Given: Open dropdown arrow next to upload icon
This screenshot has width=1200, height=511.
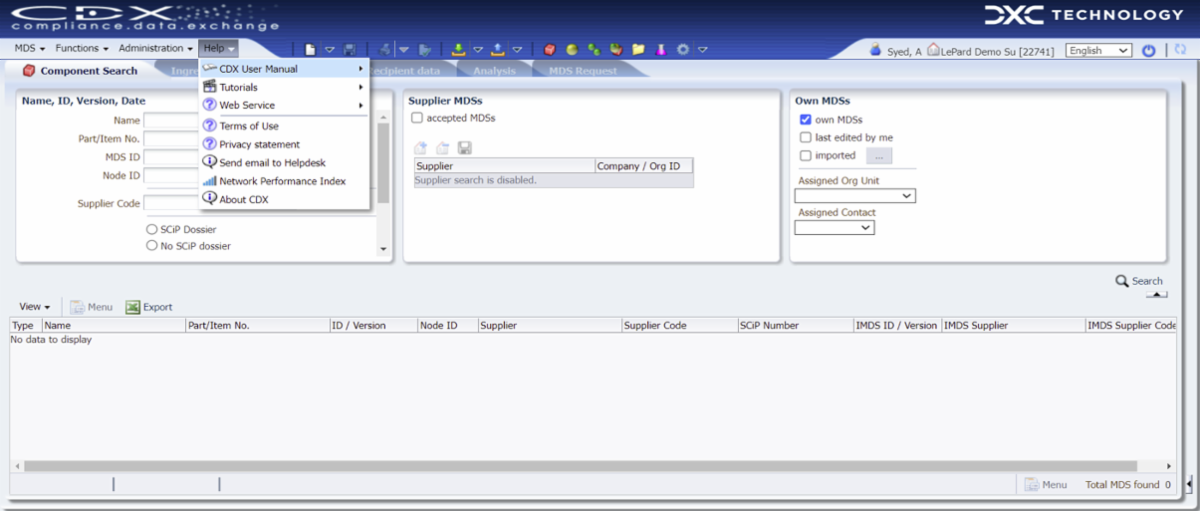Looking at the screenshot, I should [x=516, y=49].
